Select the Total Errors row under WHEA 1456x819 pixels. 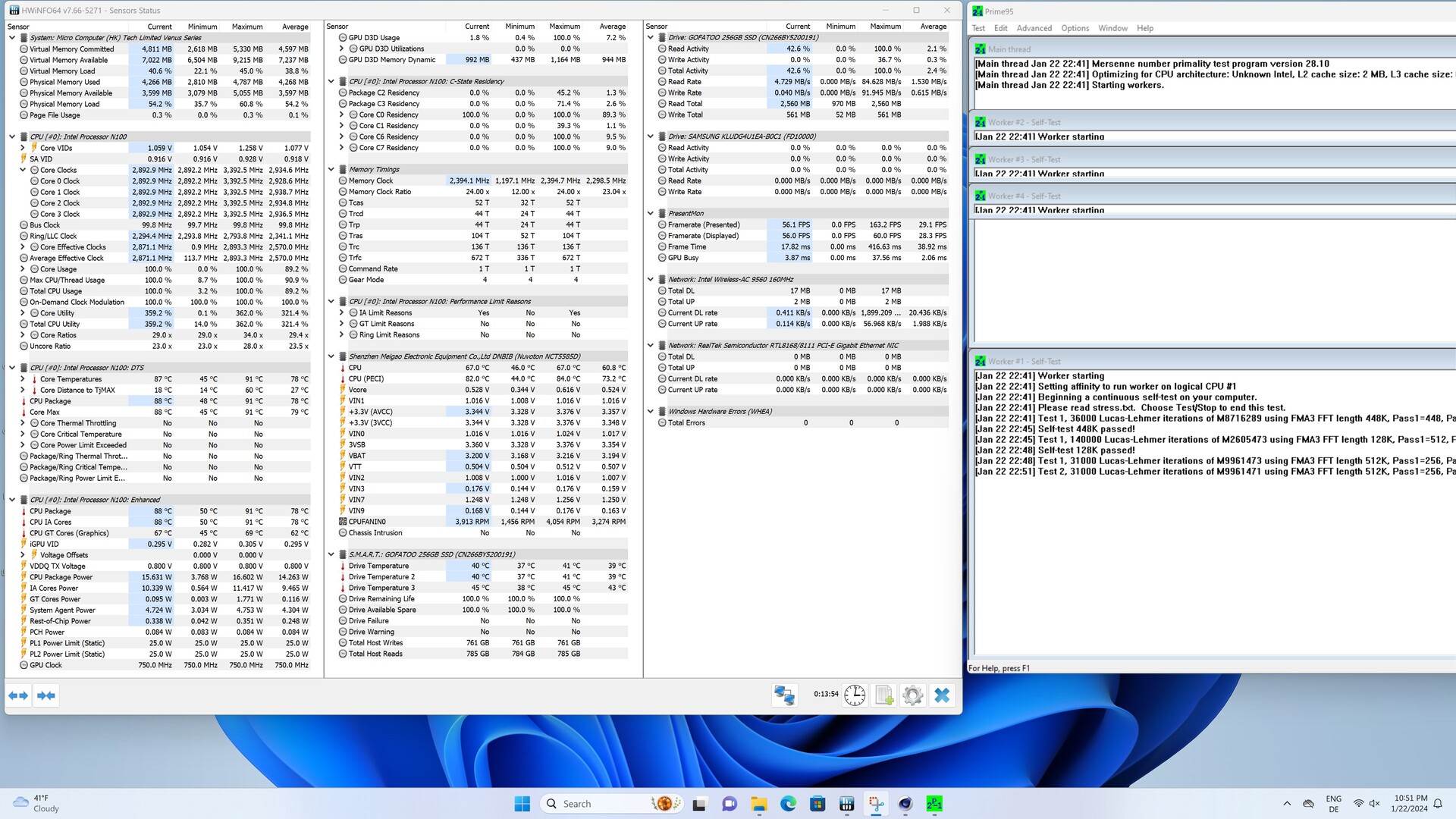[802, 423]
